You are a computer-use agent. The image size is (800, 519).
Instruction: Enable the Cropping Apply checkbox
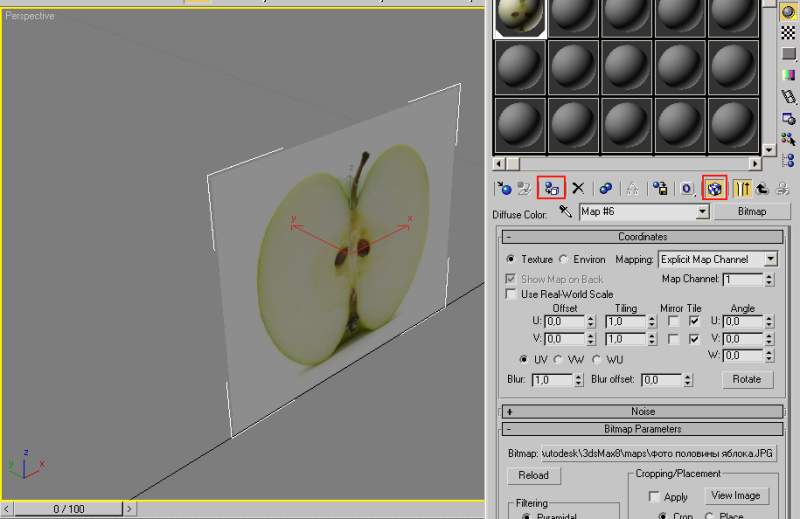pos(654,496)
